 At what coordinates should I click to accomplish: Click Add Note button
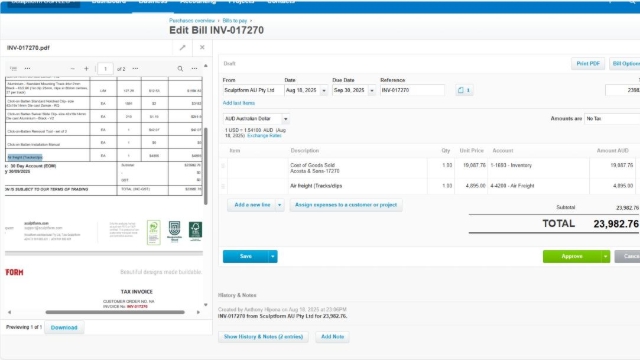(332, 337)
